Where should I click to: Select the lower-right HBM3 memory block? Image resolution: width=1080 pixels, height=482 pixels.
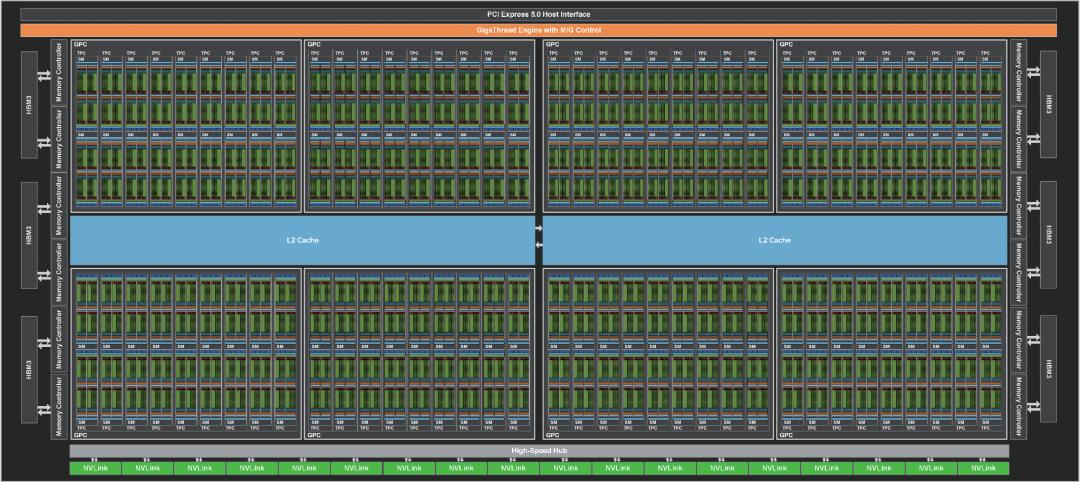tap(1048, 369)
